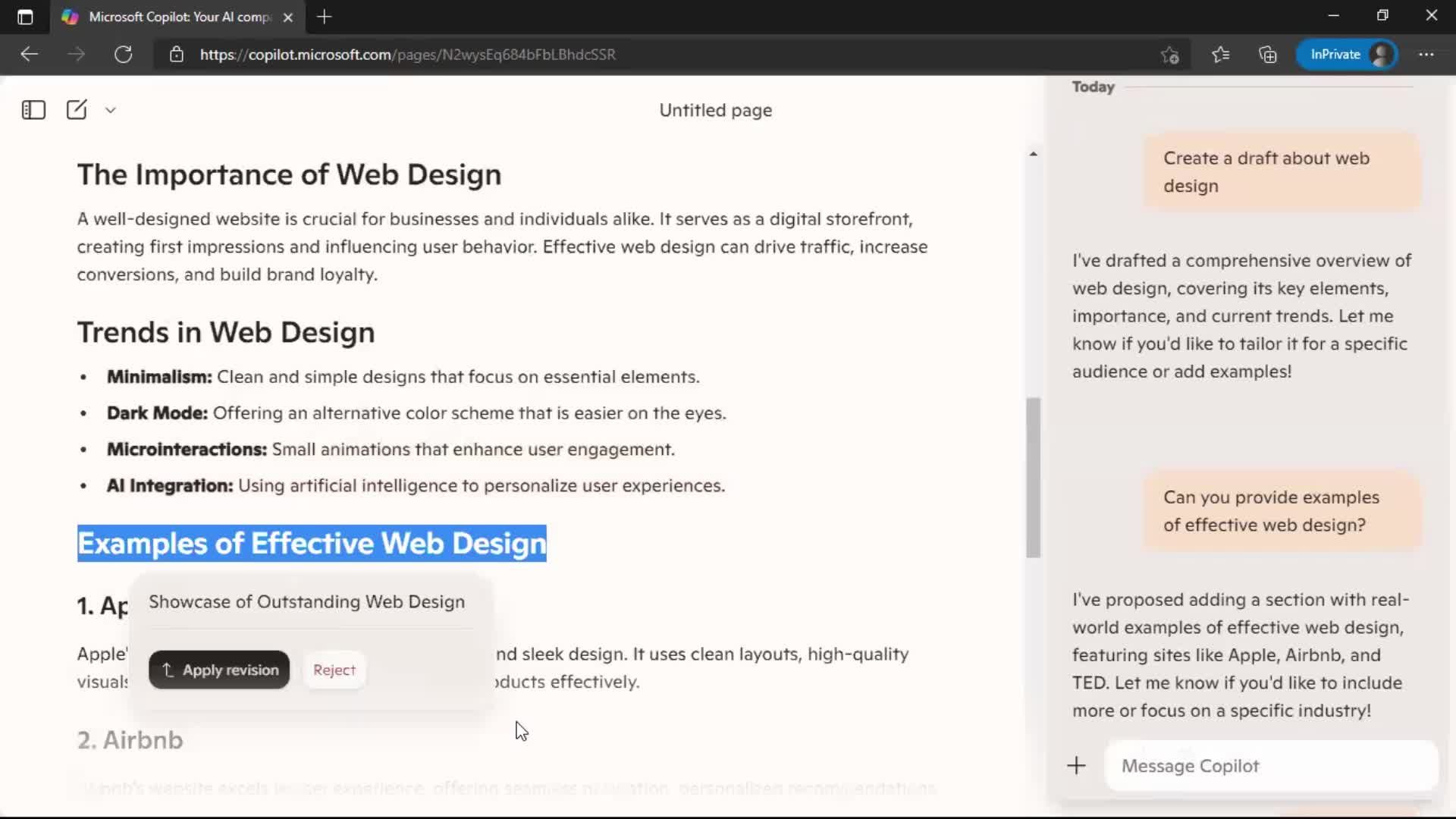Minimize the browser window
The width and height of the screenshot is (1456, 819).
(x=1334, y=16)
